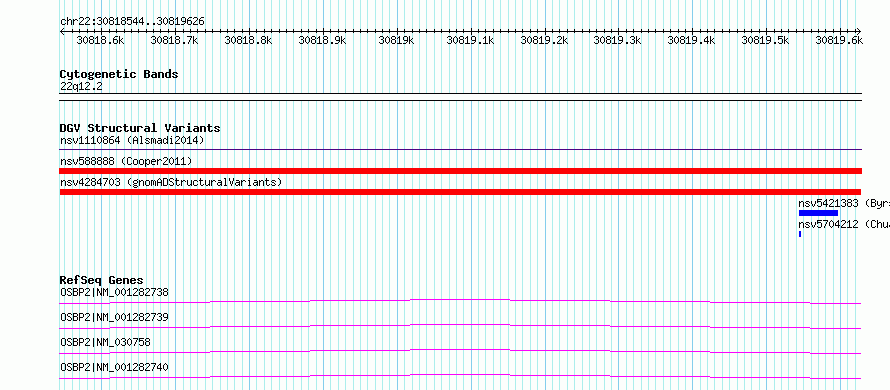Click the magenta OSBP2|NM_001282740 transcript line
This screenshot has height=390, width=890.
(x=460, y=376)
